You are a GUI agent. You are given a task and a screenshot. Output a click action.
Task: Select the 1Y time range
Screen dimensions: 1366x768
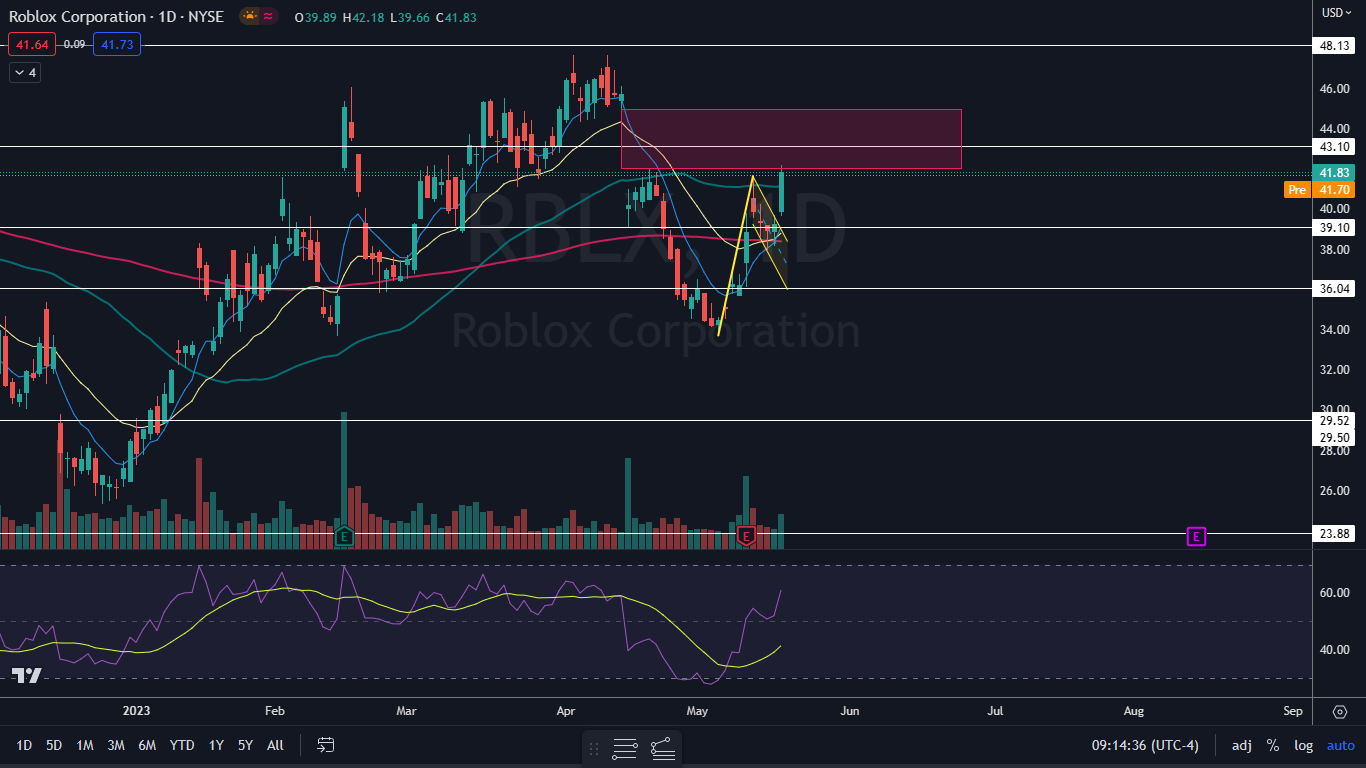[216, 745]
